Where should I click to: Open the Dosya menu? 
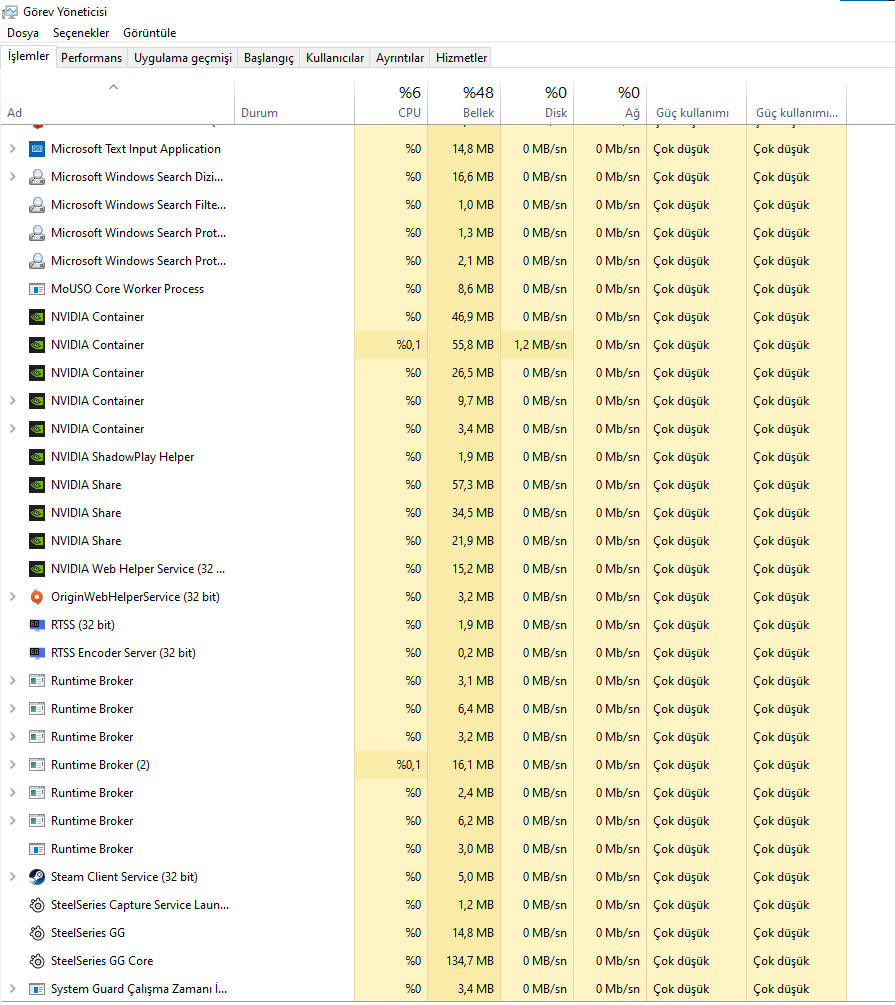23,33
